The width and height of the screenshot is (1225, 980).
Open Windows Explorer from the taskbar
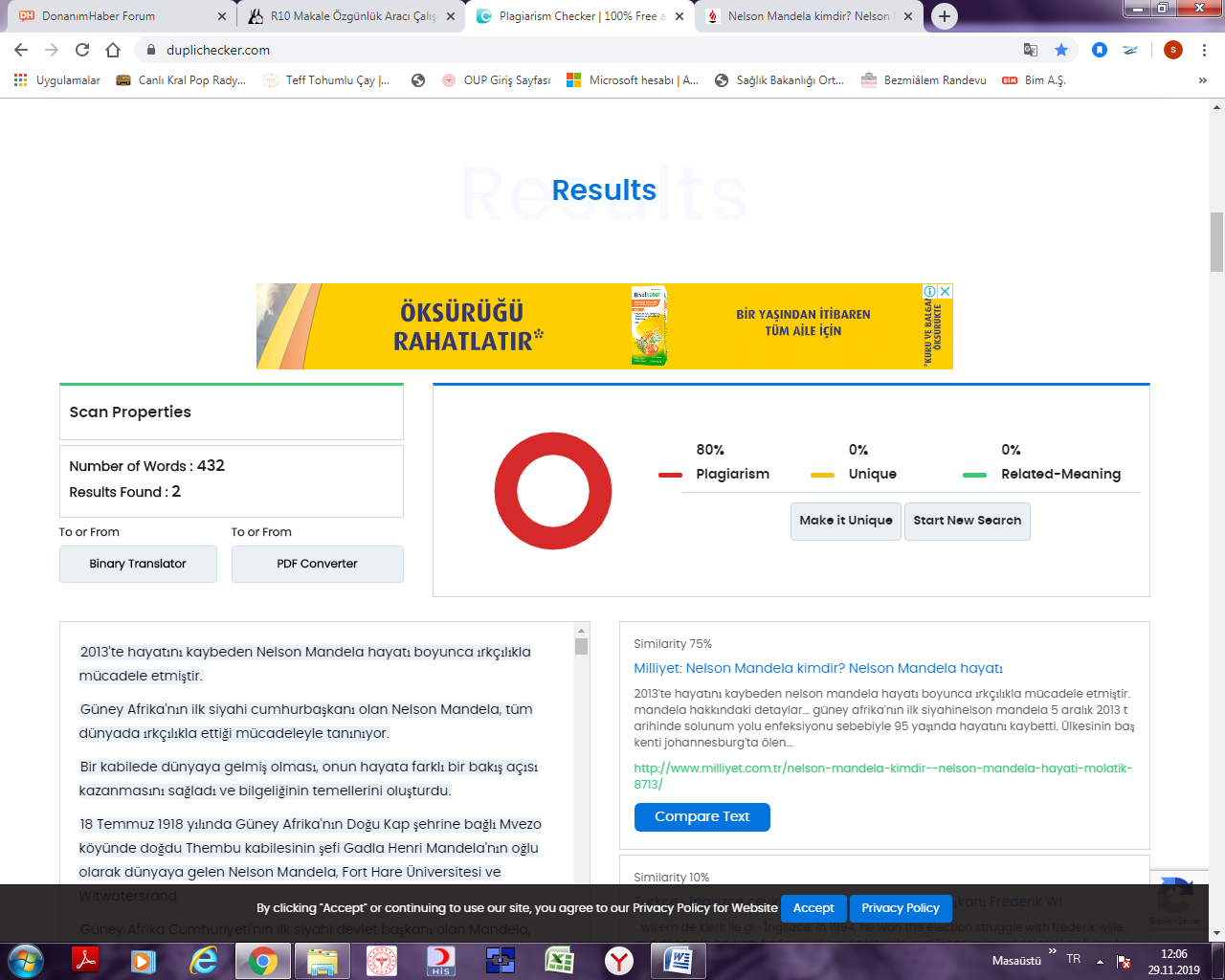coord(323,960)
